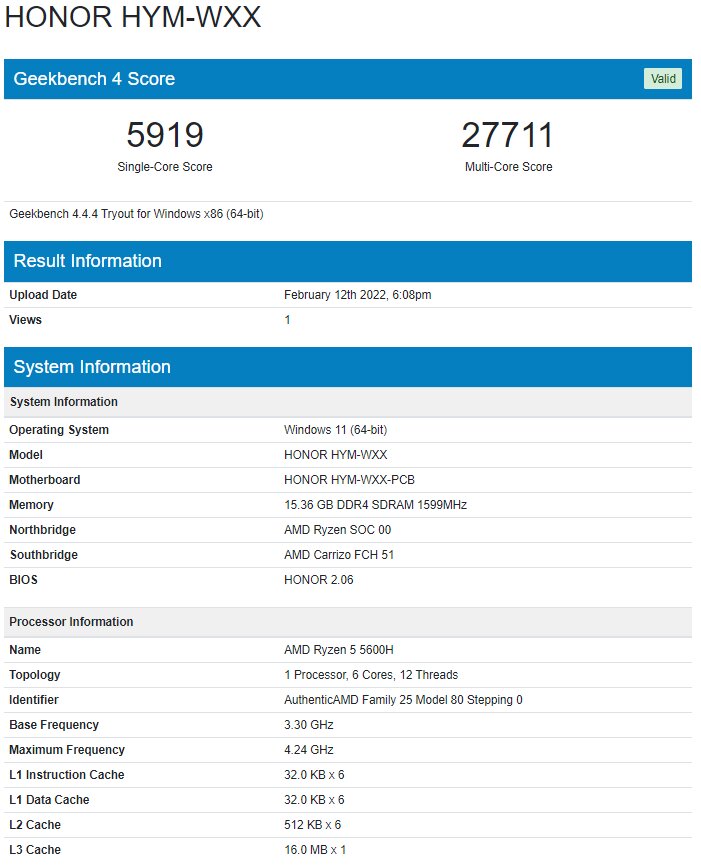Click the processor Name label
Viewport: 701px width, 865px height.
click(x=25, y=650)
